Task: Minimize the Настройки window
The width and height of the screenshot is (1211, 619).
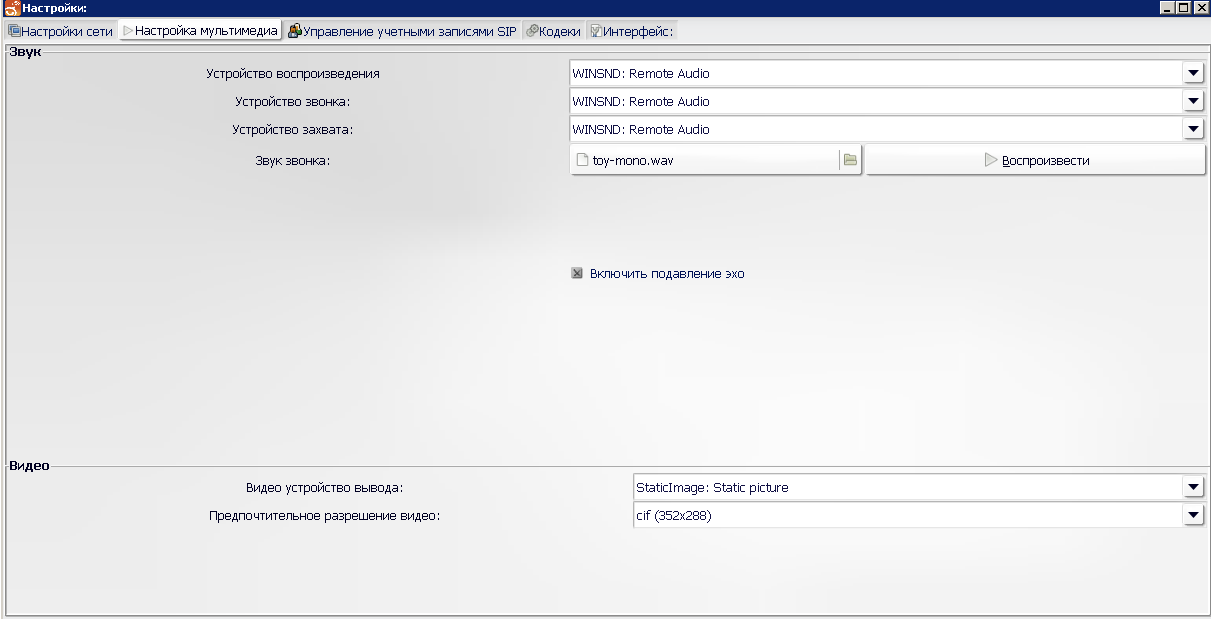Action: pyautogui.click(x=1168, y=7)
